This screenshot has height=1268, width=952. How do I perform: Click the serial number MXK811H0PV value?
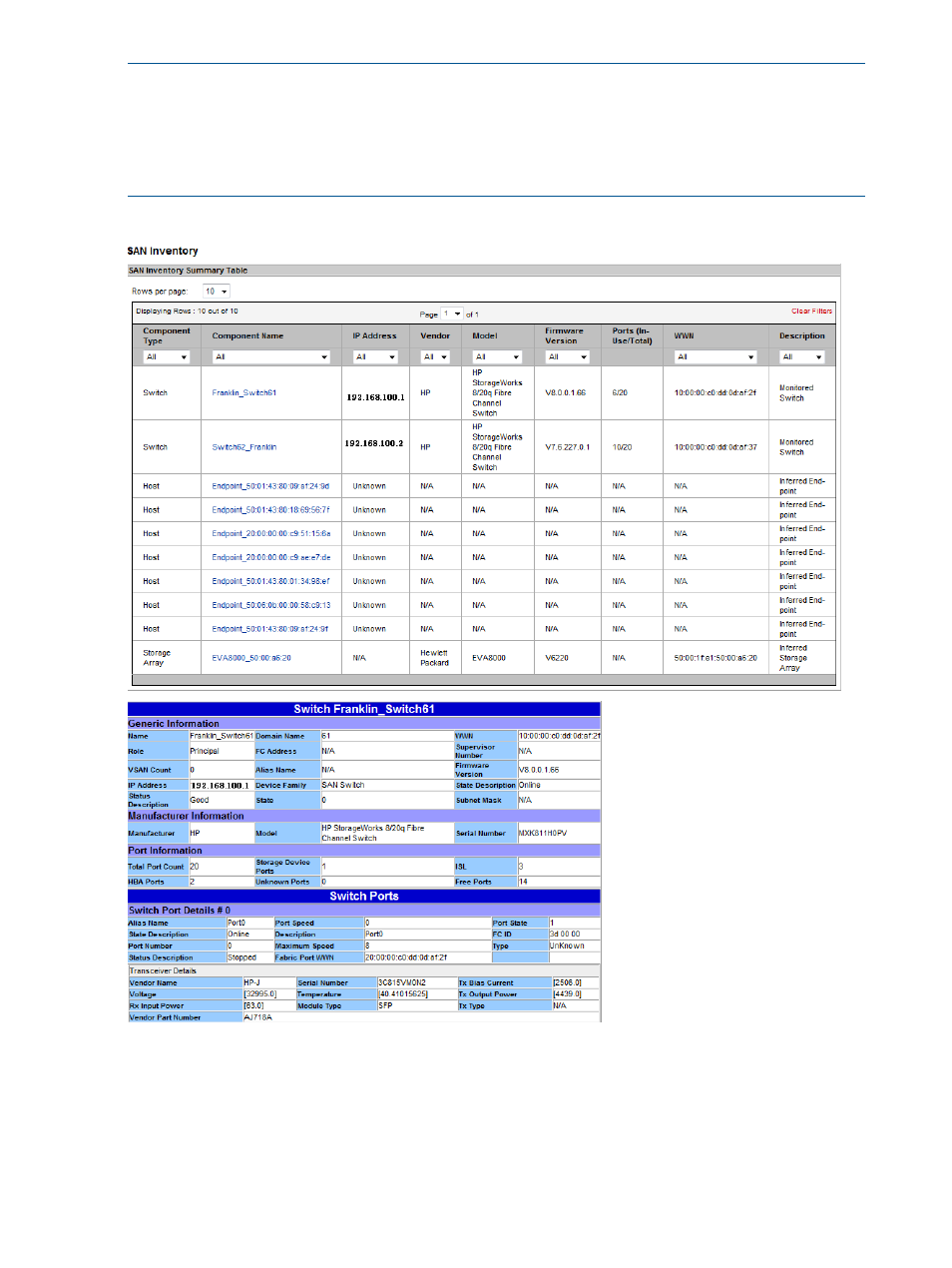click(x=543, y=833)
